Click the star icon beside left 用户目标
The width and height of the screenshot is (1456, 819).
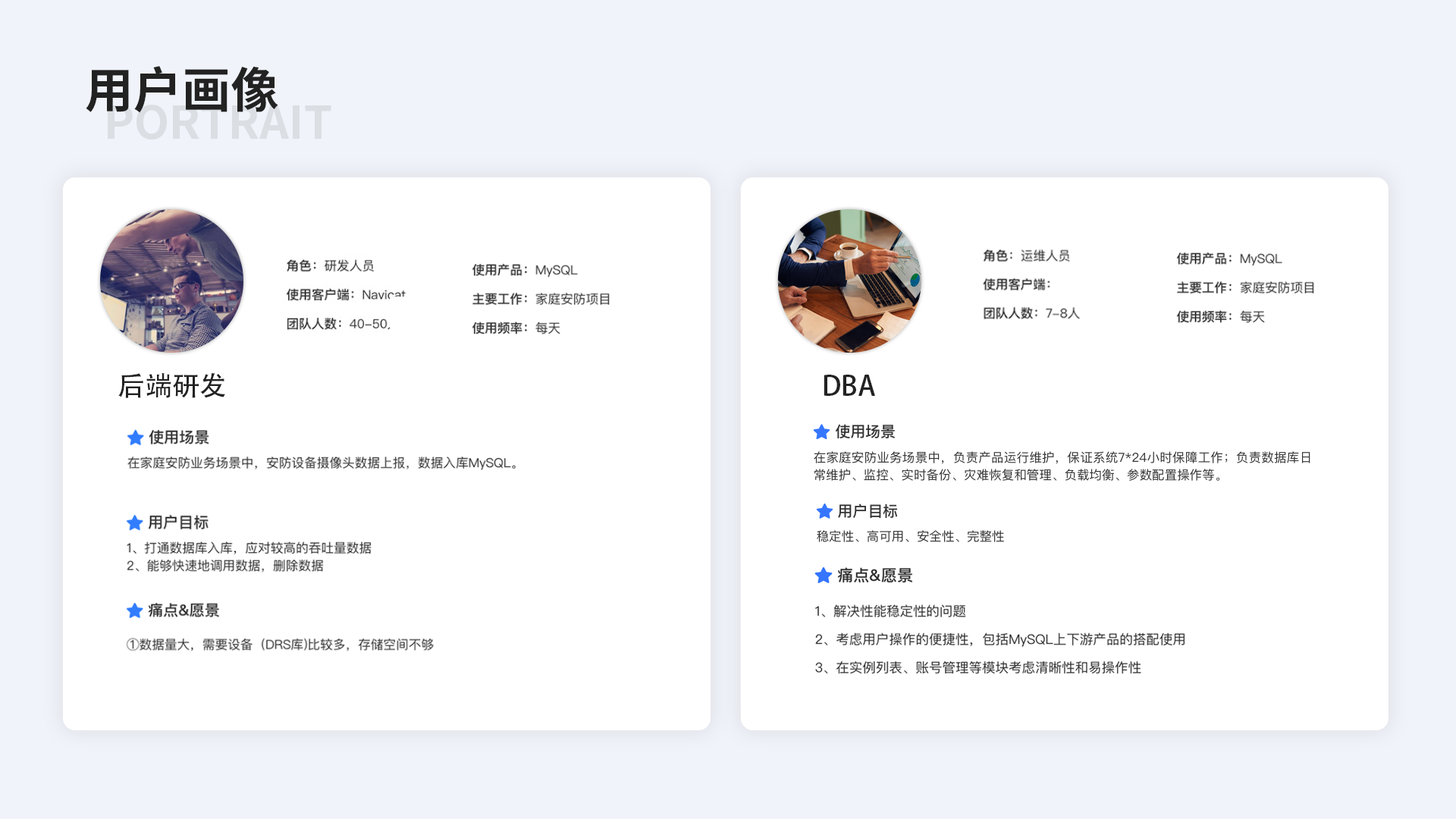(134, 522)
